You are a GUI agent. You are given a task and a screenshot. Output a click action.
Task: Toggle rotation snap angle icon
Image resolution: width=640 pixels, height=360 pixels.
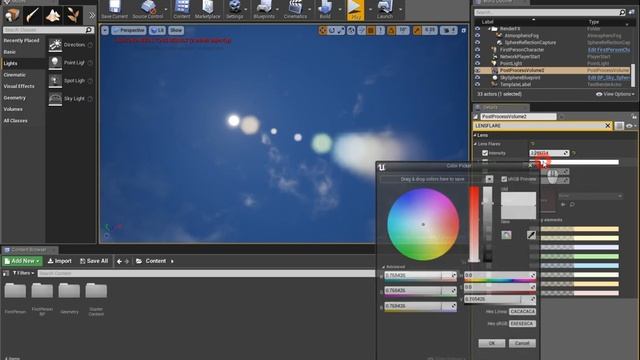391,30
